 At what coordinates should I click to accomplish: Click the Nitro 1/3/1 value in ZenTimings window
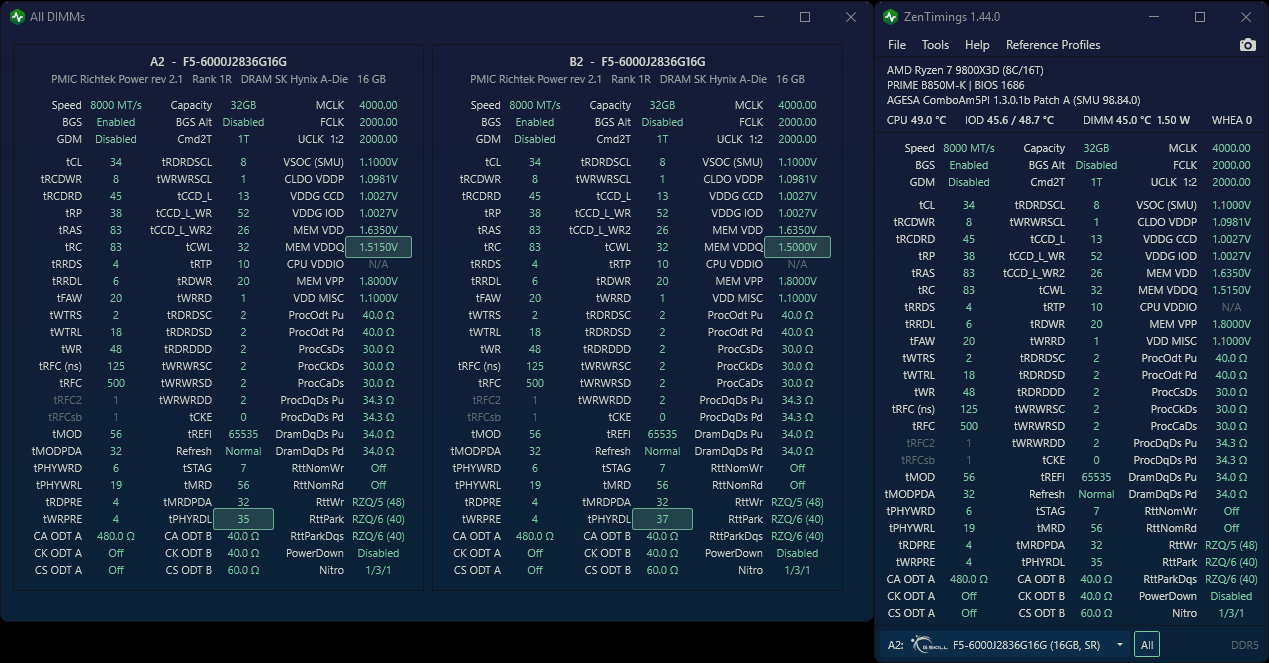(x=1231, y=613)
